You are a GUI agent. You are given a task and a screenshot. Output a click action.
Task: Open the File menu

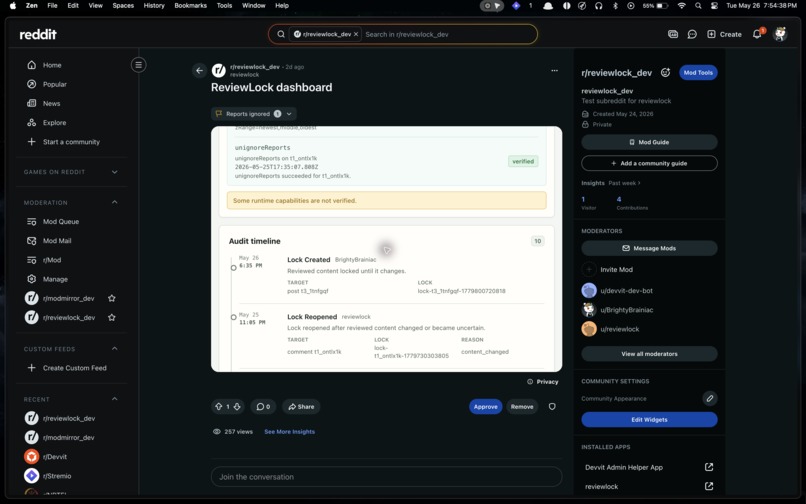point(52,6)
